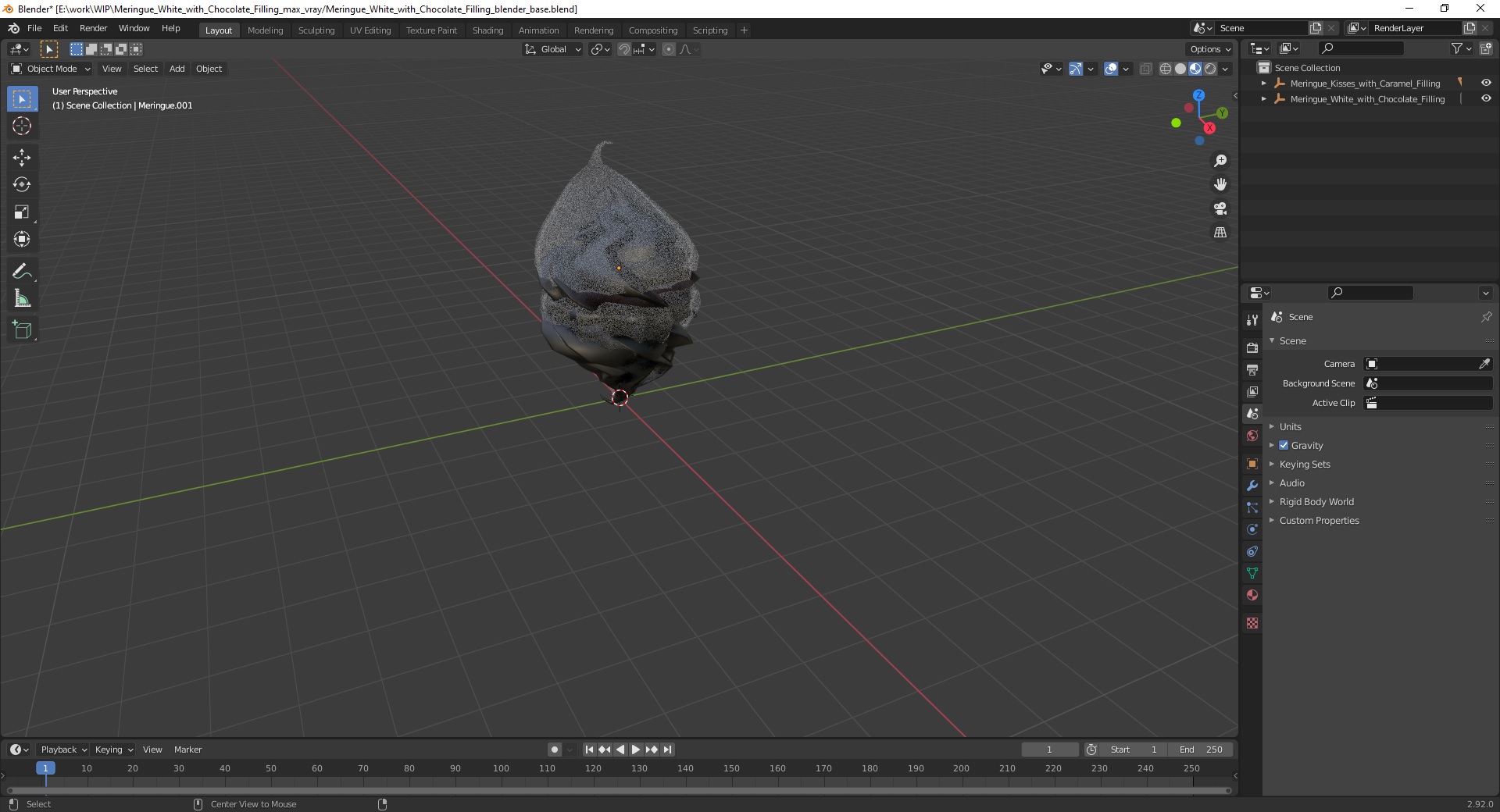Toggle snapping magnet button
The height and width of the screenshot is (812, 1500).
(x=624, y=49)
